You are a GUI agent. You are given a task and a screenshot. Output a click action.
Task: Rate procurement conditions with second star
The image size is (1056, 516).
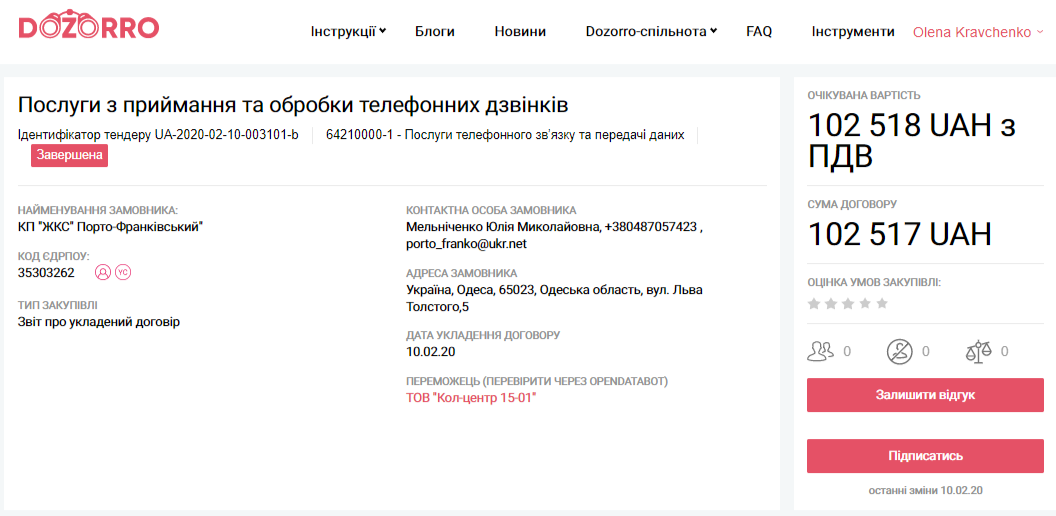pyautogui.click(x=830, y=304)
